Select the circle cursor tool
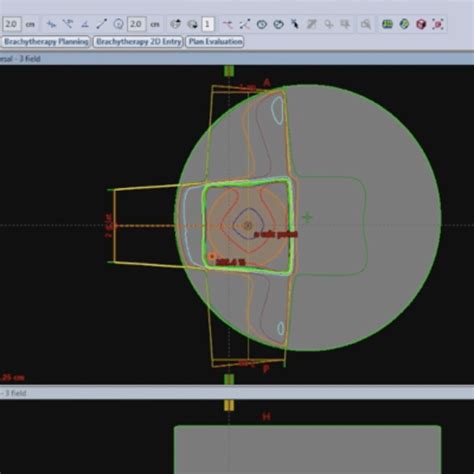Image resolution: width=474 pixels, height=474 pixels. 118,24
